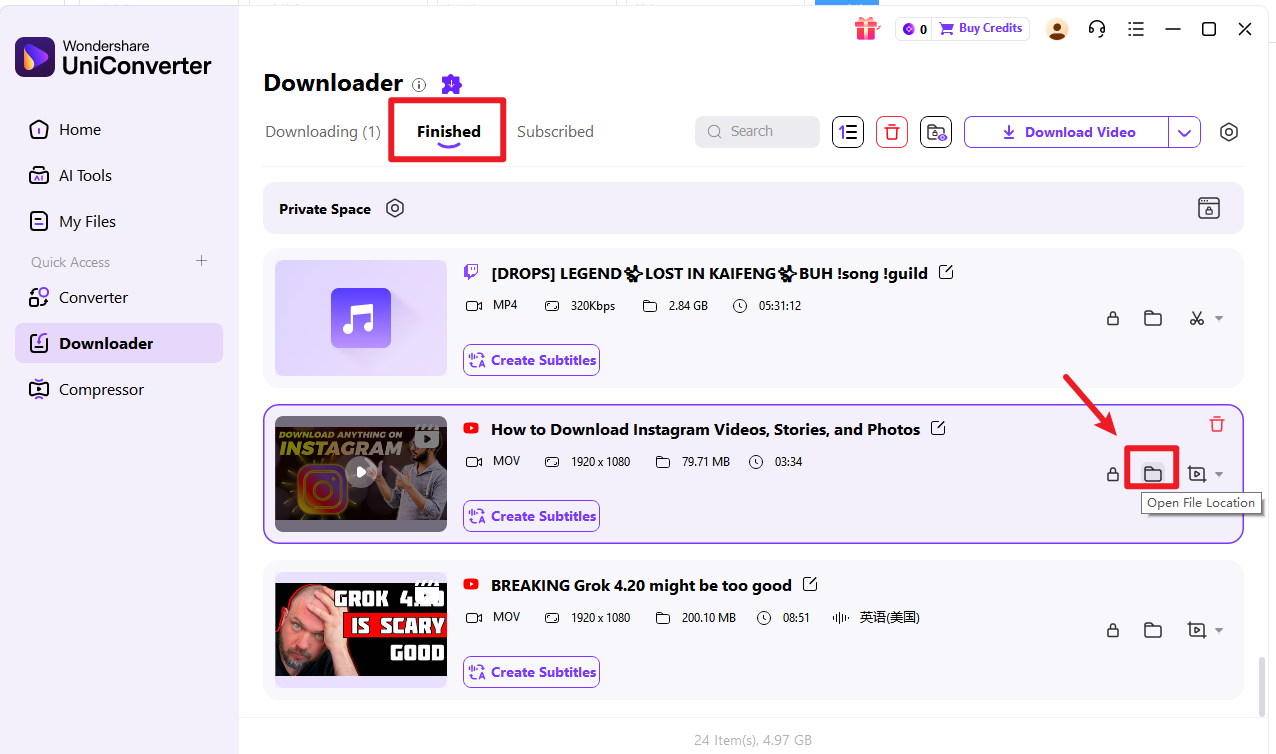
Task: Lock the Instagram Videos download item
Action: tap(1112, 475)
